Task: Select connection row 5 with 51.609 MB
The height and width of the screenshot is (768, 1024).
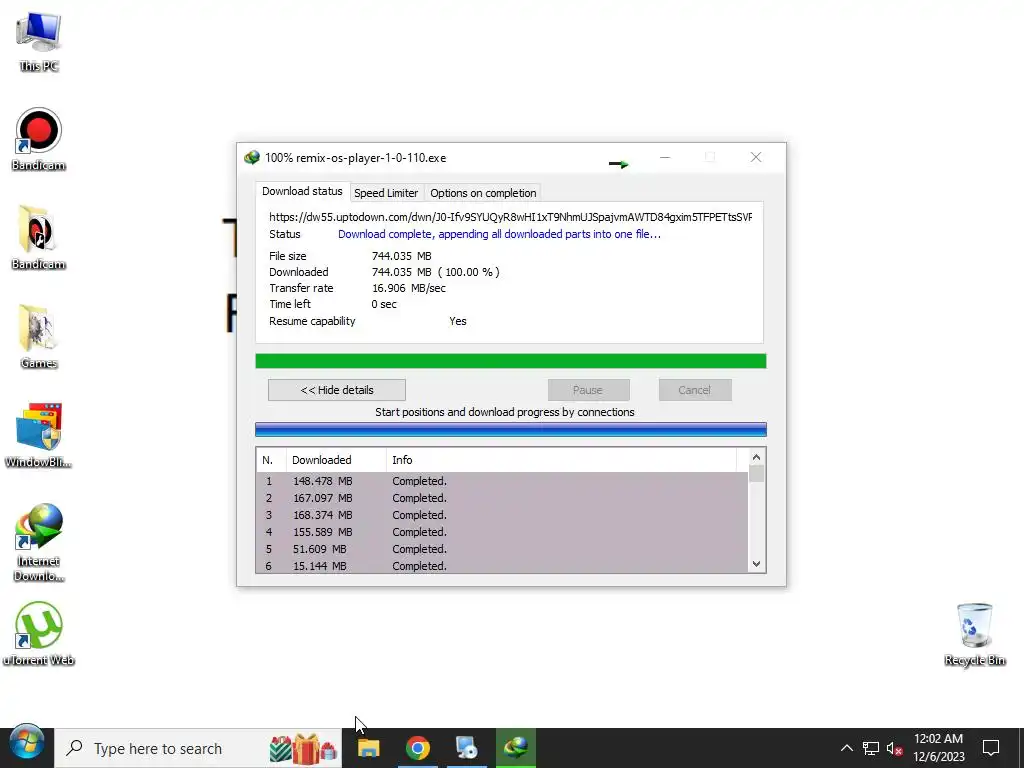Action: coord(502,549)
